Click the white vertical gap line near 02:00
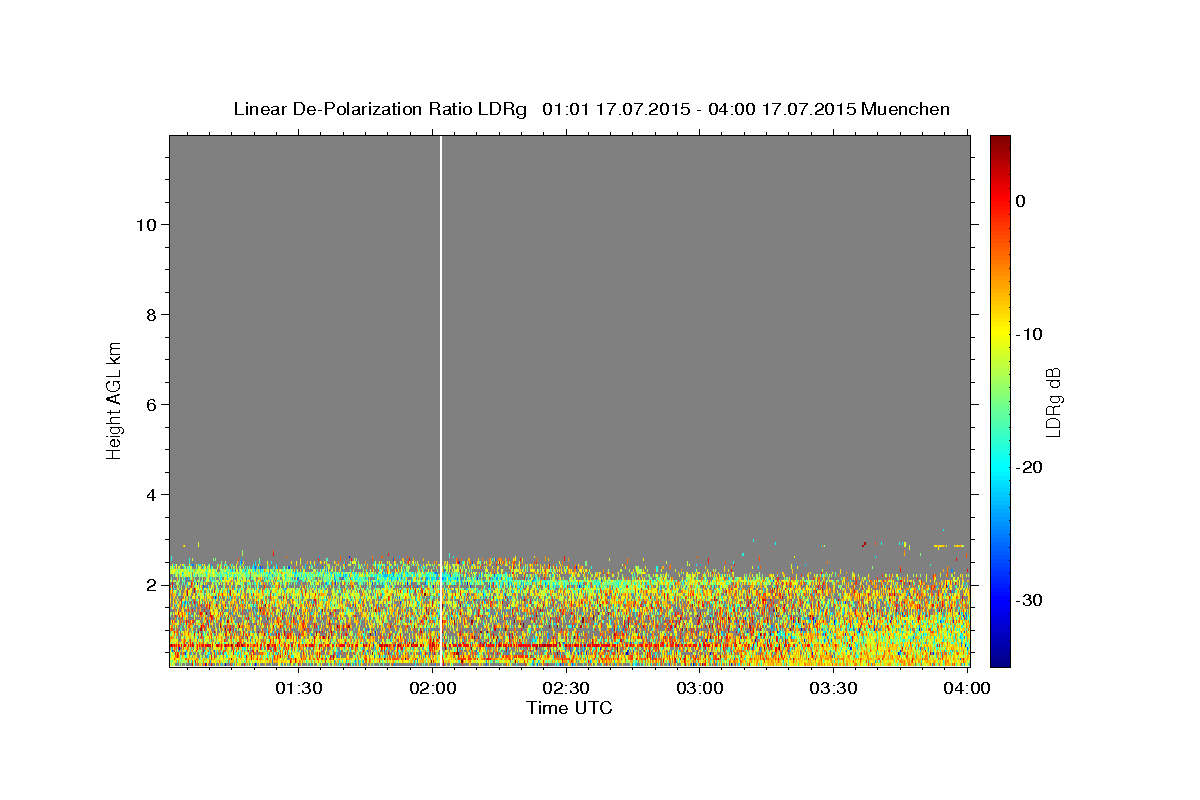Viewport: 1200px width, 800px height. [x=441, y=400]
